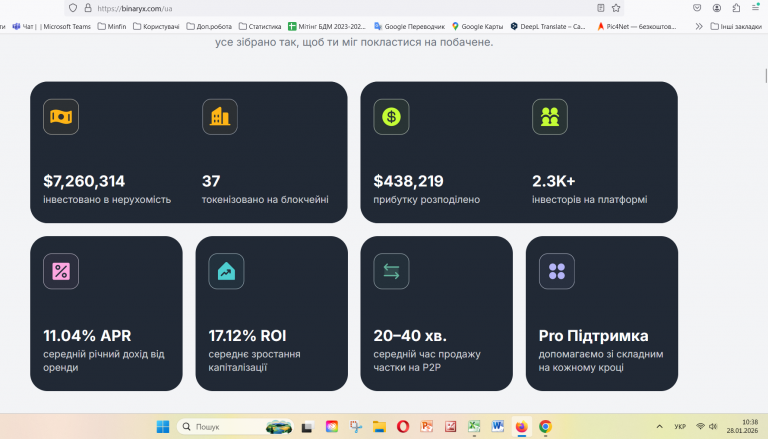The image size is (768, 439).
Task: Click the swap arrows icon above 20–40 хв.
Action: (x=391, y=271)
